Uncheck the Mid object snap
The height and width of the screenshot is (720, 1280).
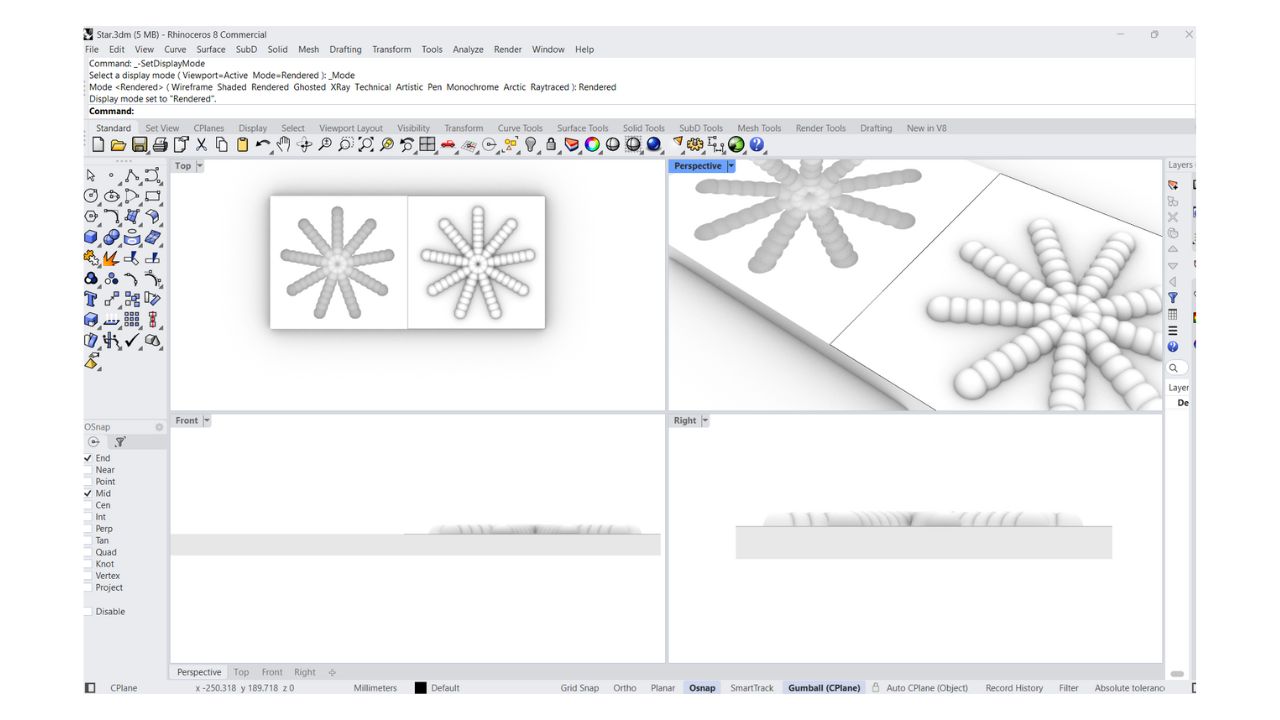(x=88, y=493)
